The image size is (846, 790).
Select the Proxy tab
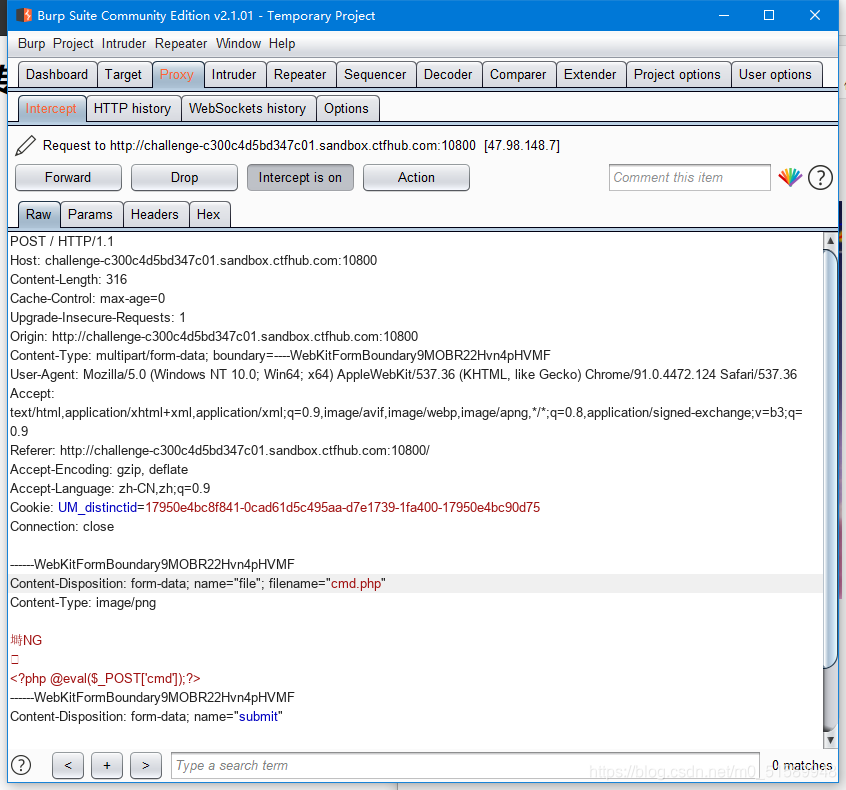click(177, 74)
